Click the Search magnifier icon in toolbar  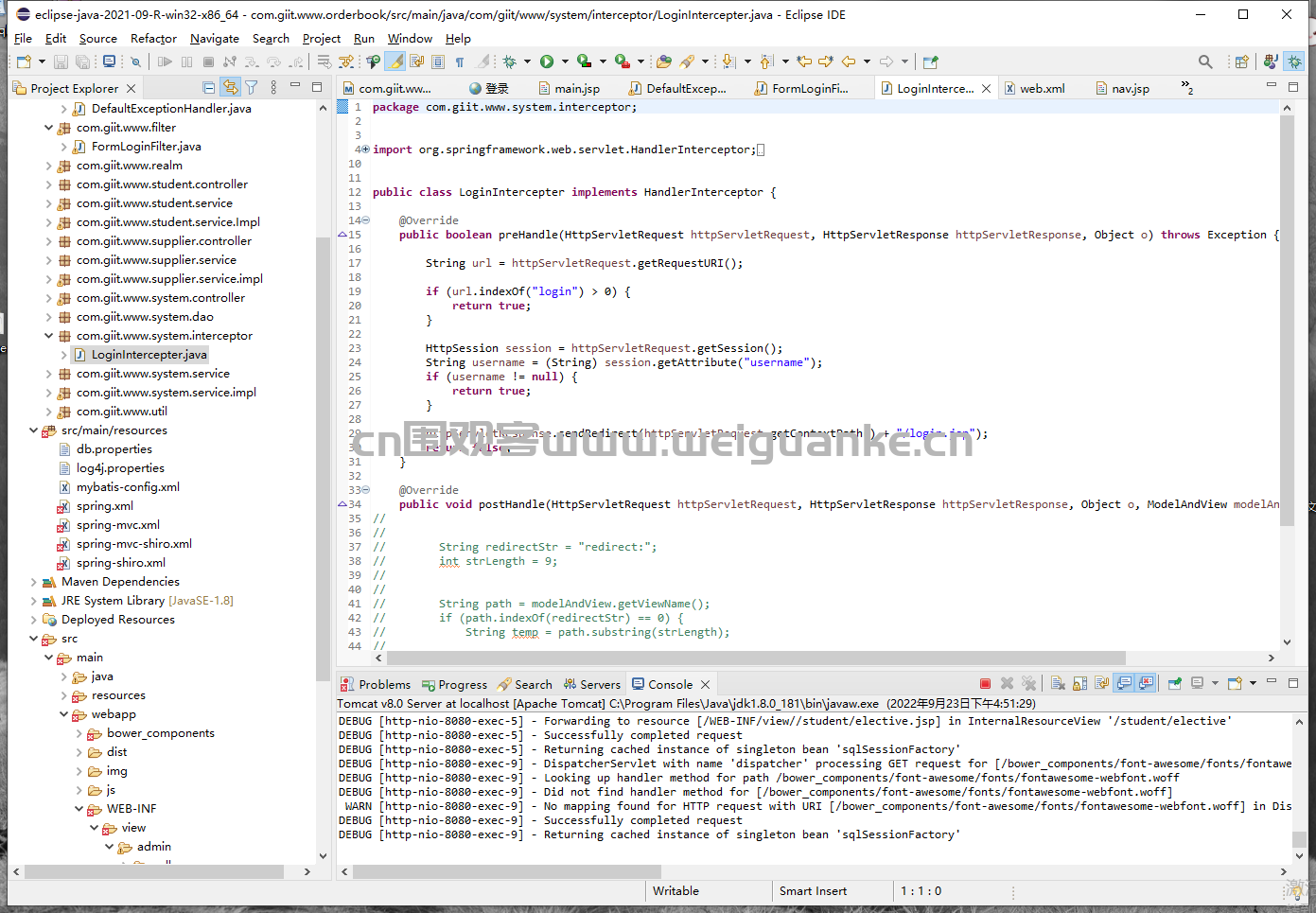coord(1205,61)
